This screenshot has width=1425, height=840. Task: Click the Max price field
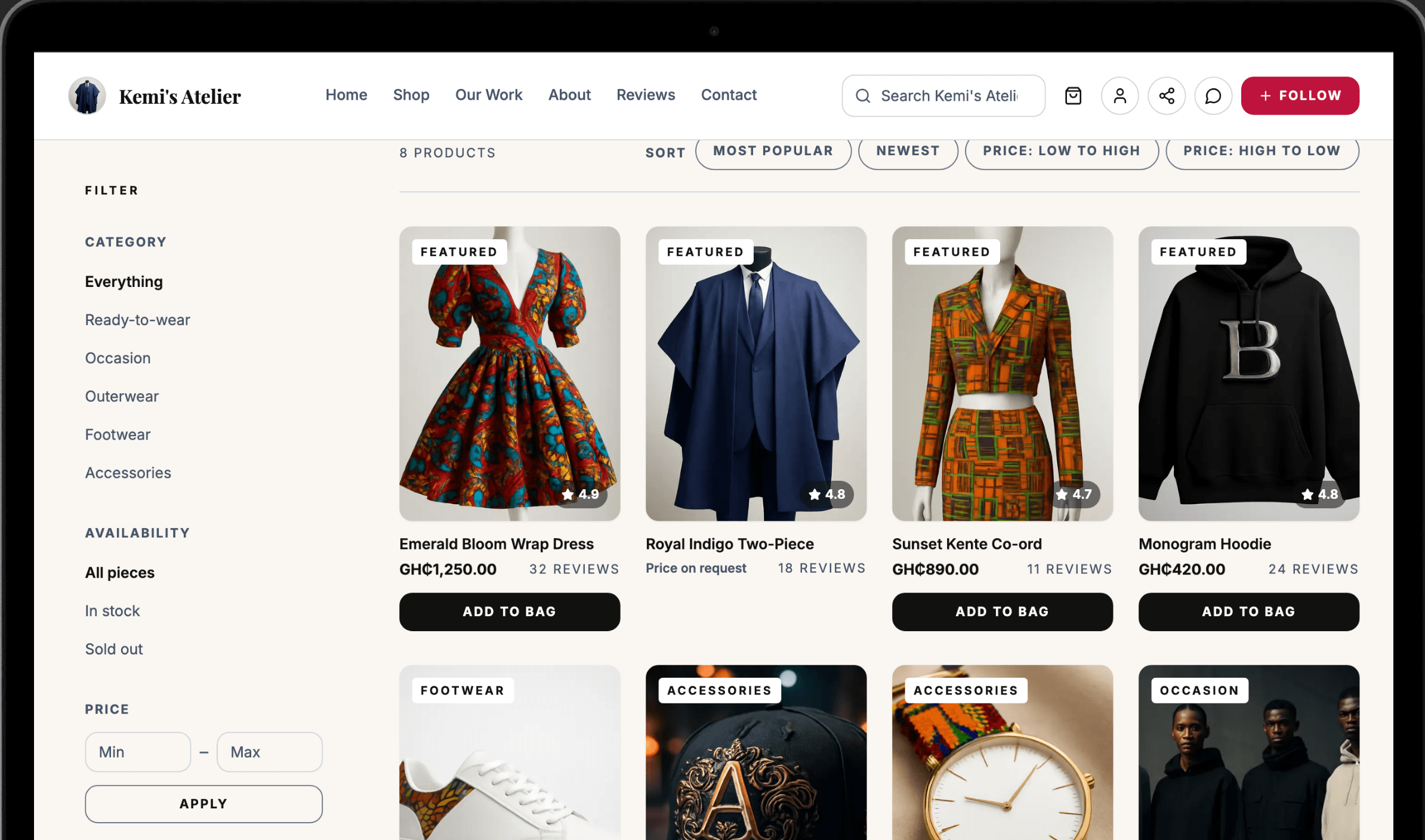point(270,752)
